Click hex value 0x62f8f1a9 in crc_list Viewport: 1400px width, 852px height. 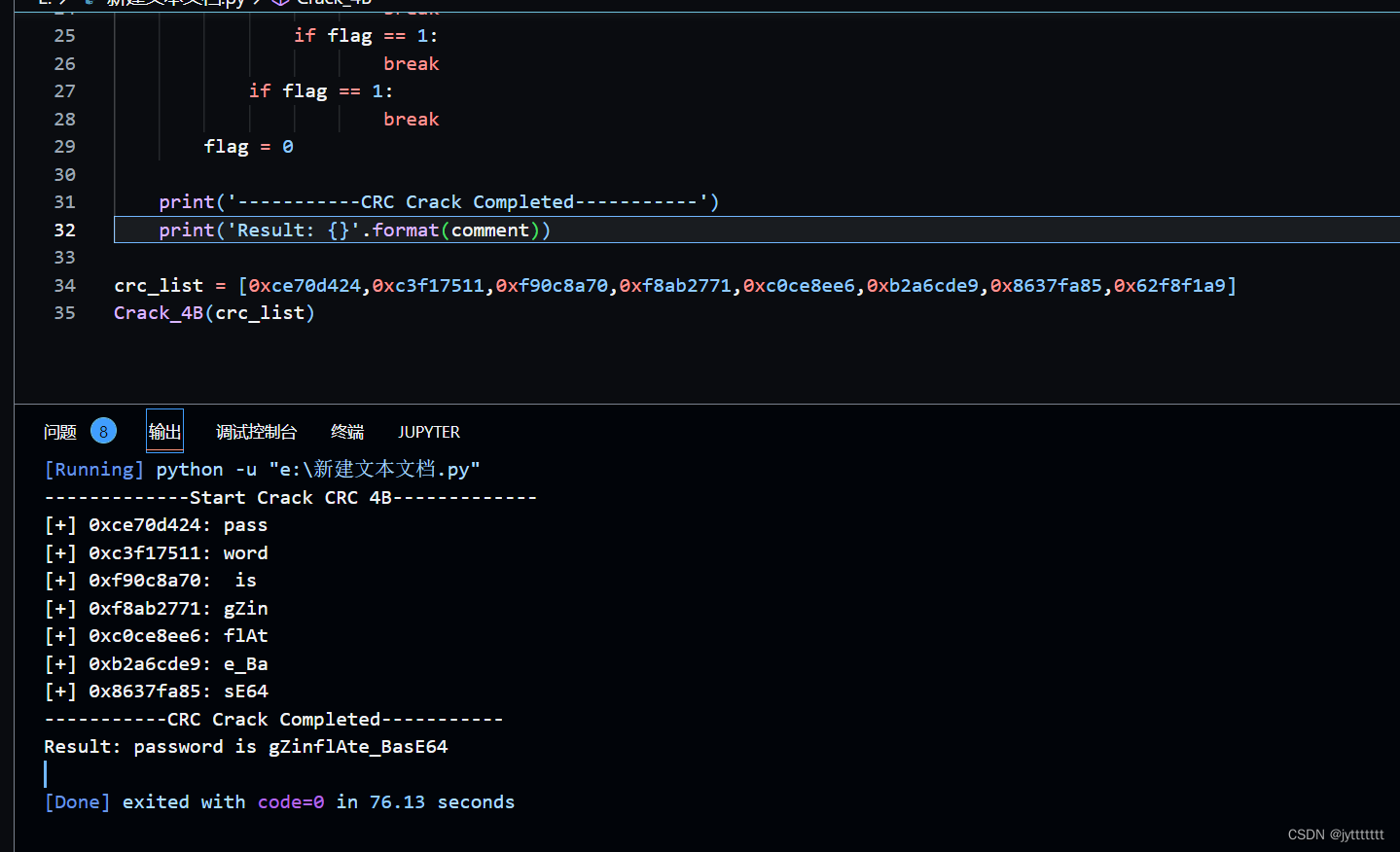[1169, 286]
